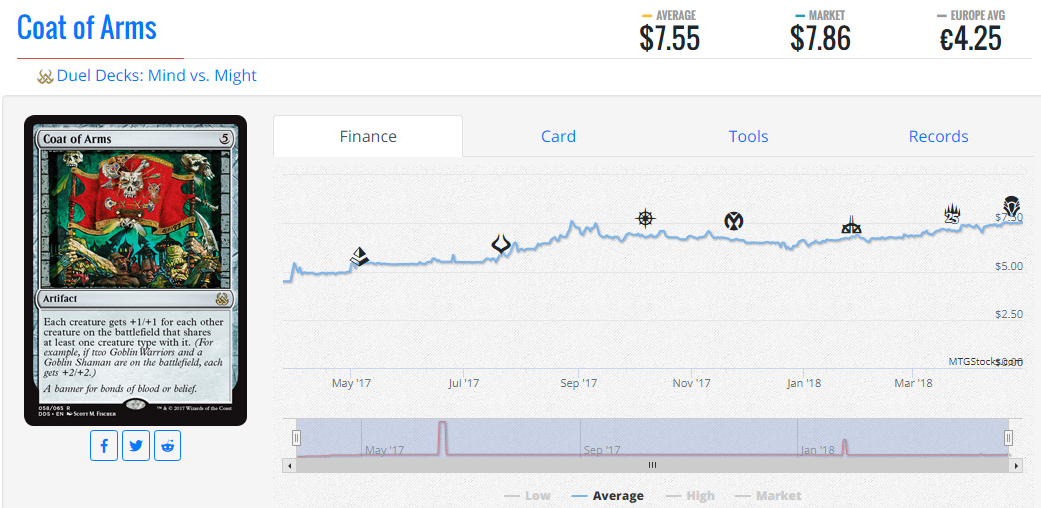Share card on Facebook

tap(104, 446)
